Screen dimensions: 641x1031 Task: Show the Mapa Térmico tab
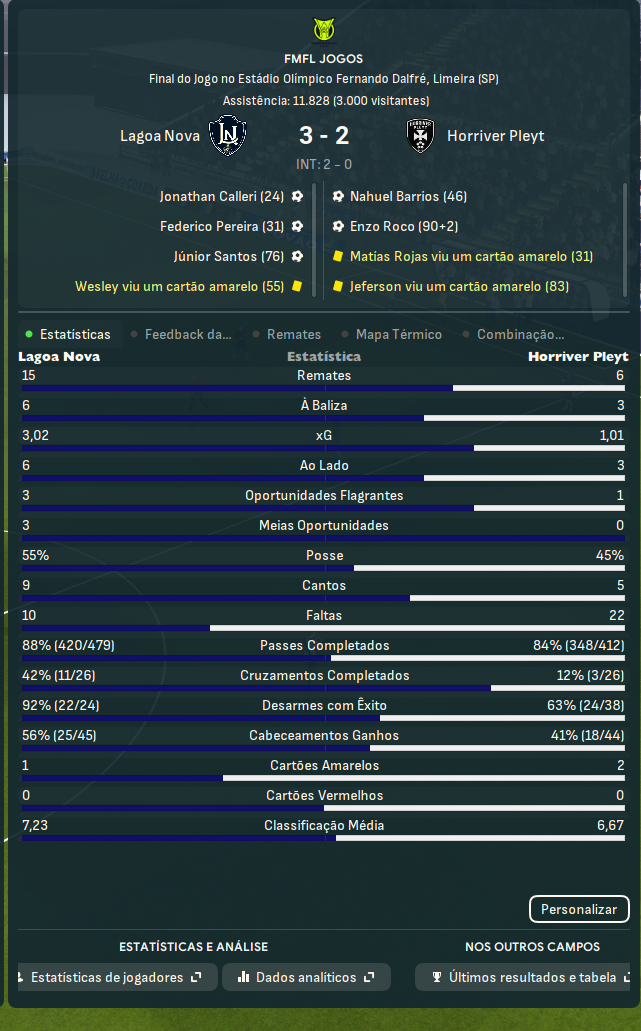398,334
